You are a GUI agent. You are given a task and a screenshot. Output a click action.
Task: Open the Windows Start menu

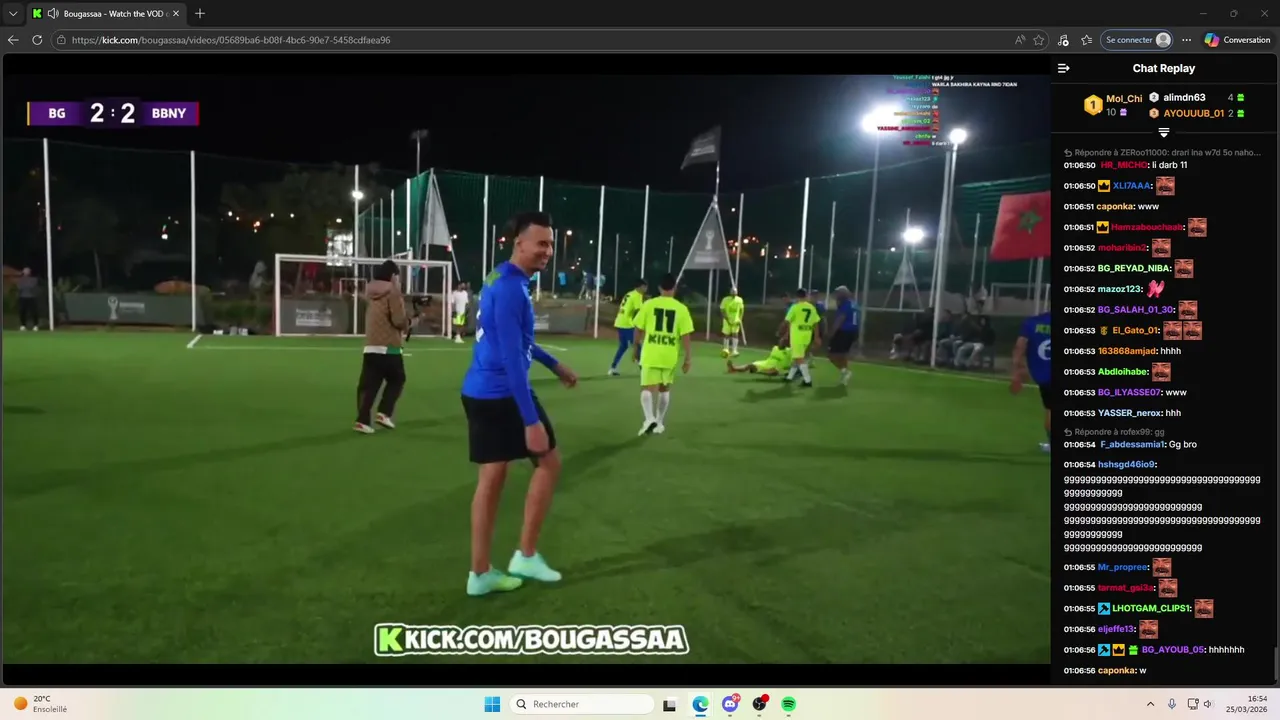click(492, 704)
